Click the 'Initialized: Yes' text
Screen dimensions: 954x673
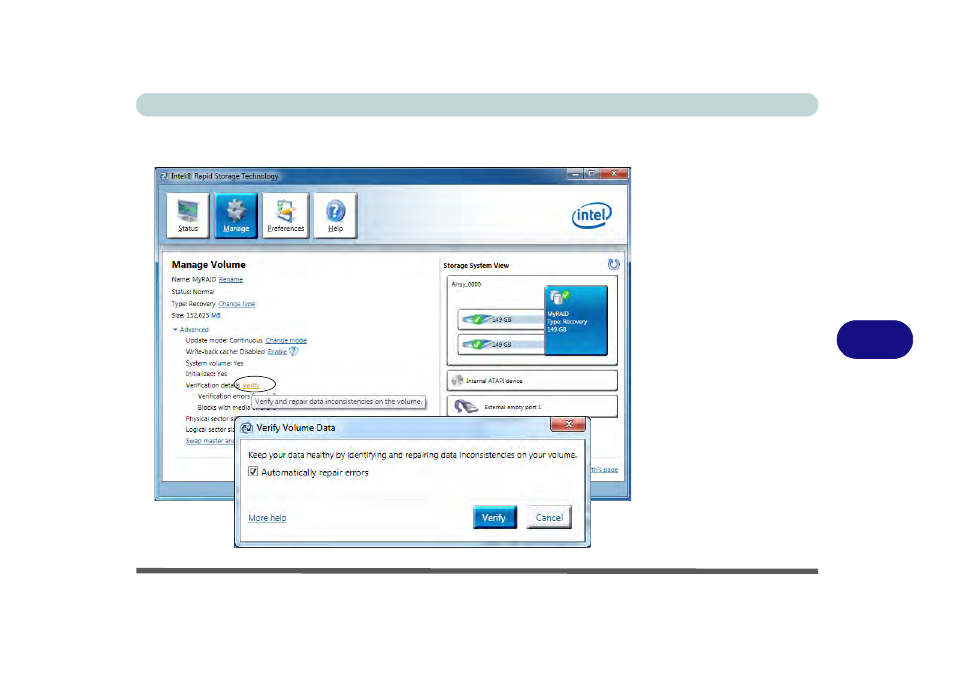pos(206,374)
